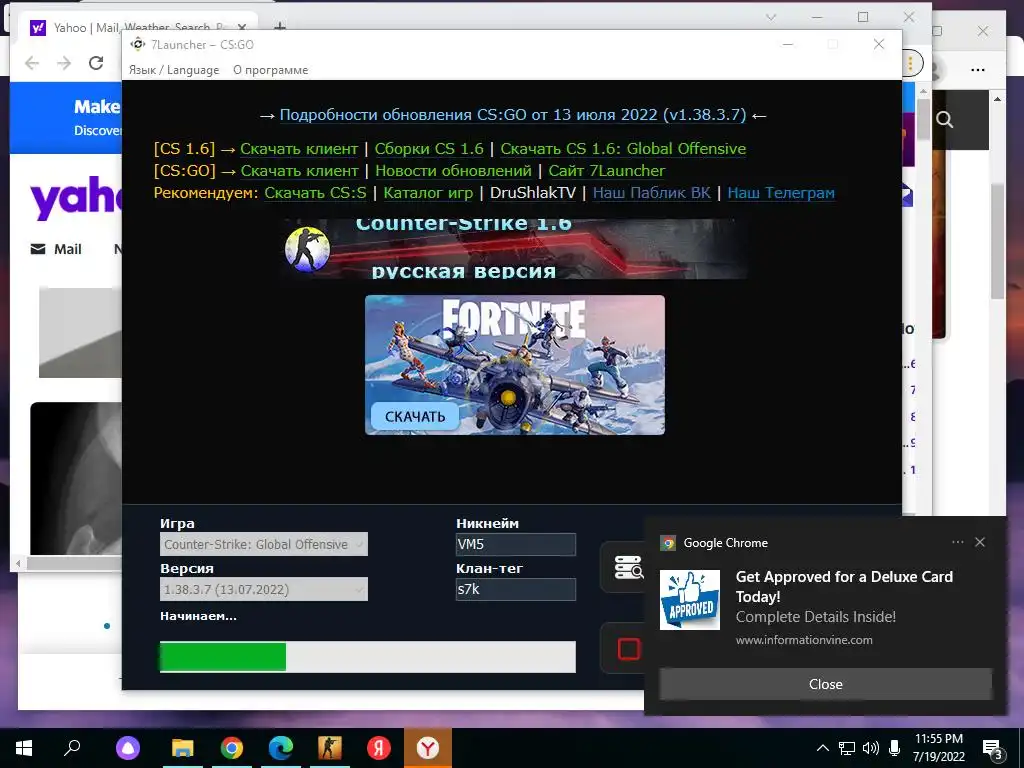Viewport: 1024px width, 768px height.
Task: Open the Каталог игр link
Action: 428,193
